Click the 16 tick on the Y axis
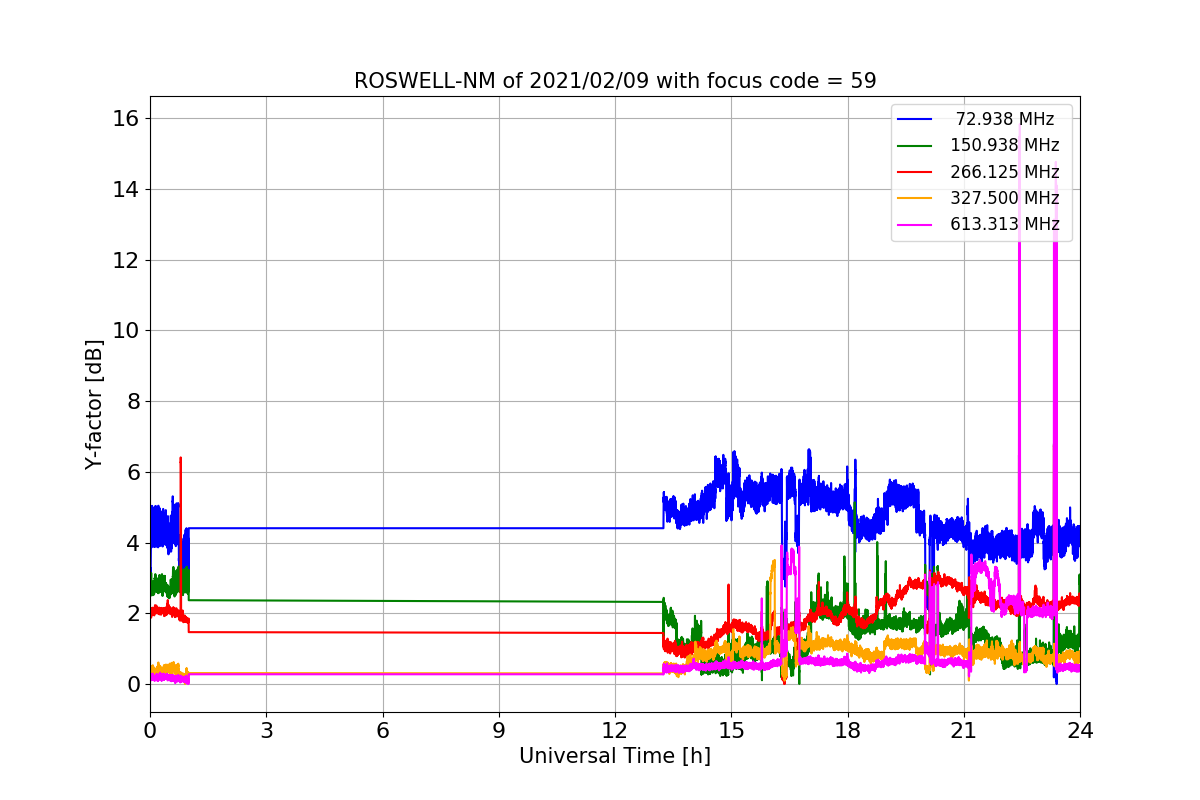1200x800 pixels. (127, 119)
